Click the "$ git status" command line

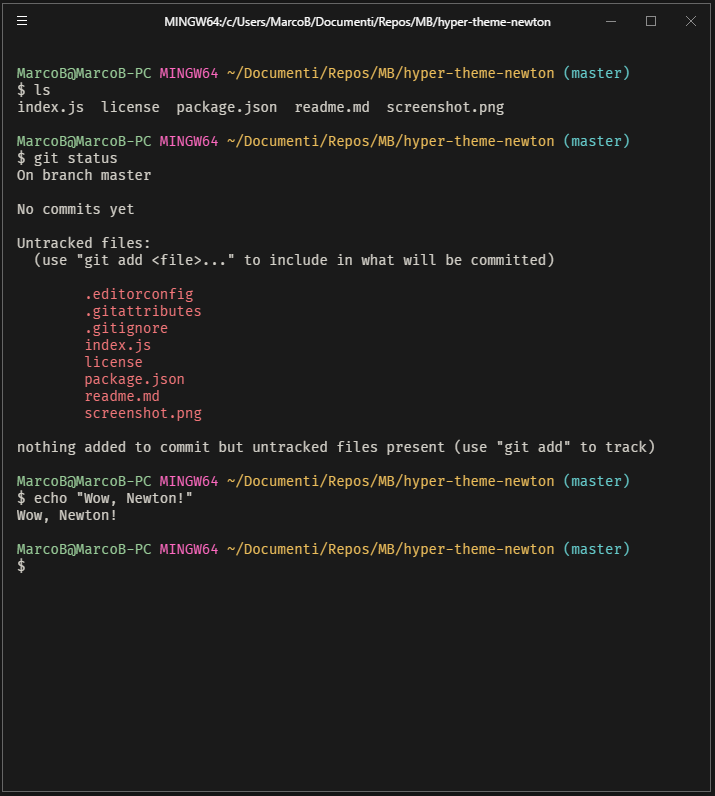pyautogui.click(x=67, y=158)
